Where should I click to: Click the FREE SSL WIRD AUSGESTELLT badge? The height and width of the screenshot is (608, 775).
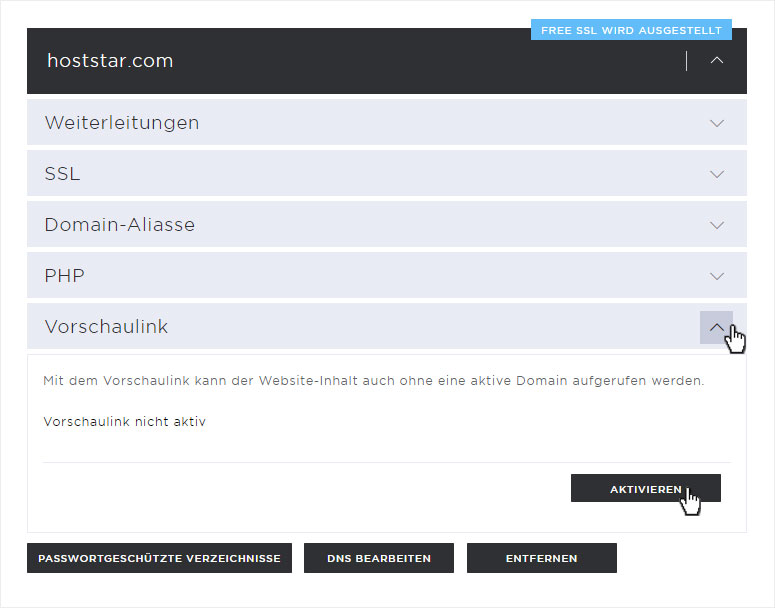631,30
